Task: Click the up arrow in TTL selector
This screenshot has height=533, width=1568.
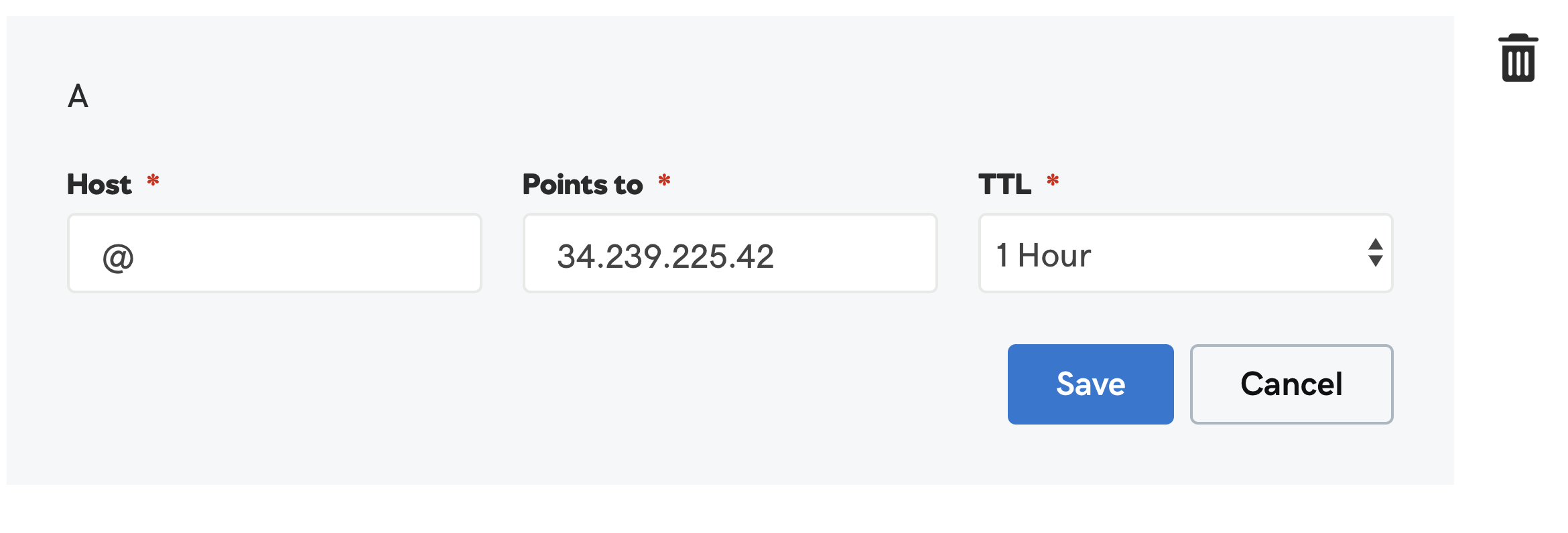Action: tap(1376, 244)
